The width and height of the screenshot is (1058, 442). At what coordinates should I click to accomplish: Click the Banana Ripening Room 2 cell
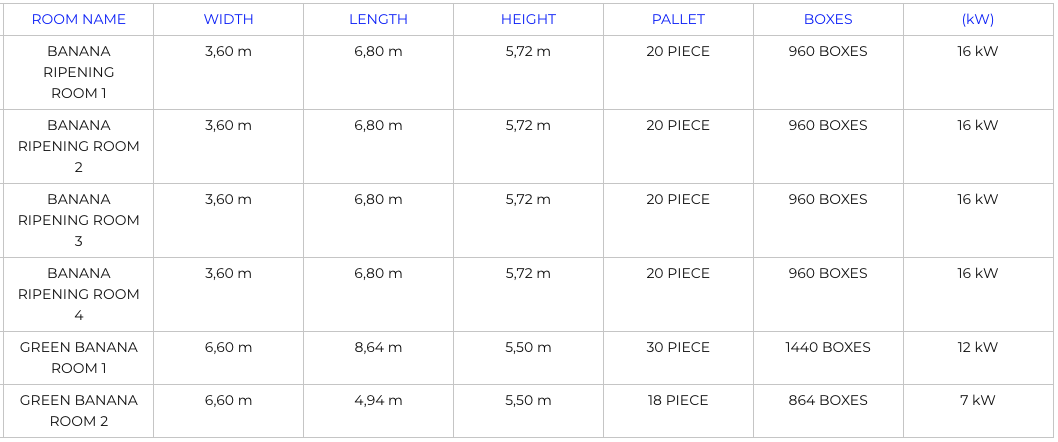click(x=79, y=146)
